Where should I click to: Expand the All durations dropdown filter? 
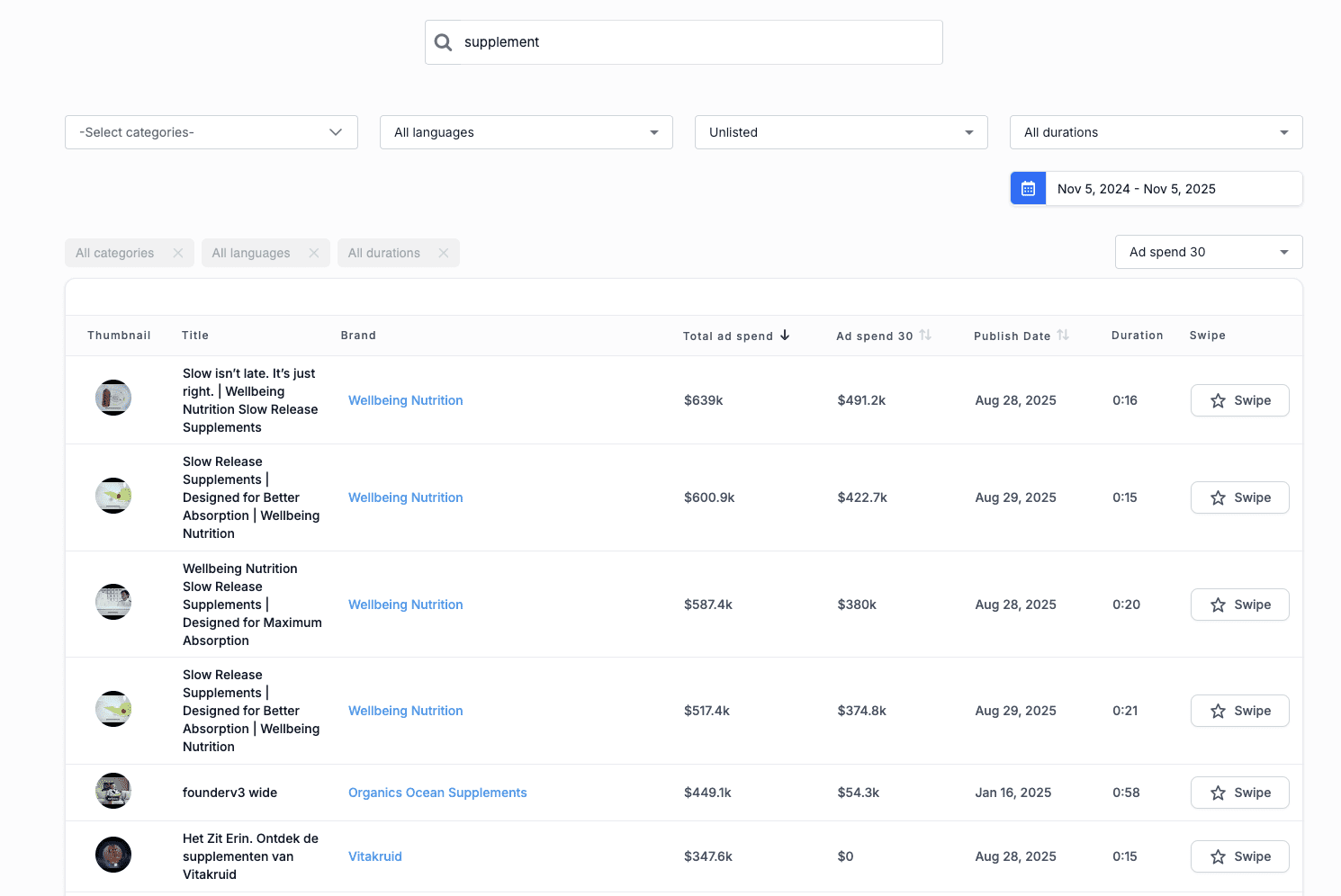pyautogui.click(x=1156, y=132)
